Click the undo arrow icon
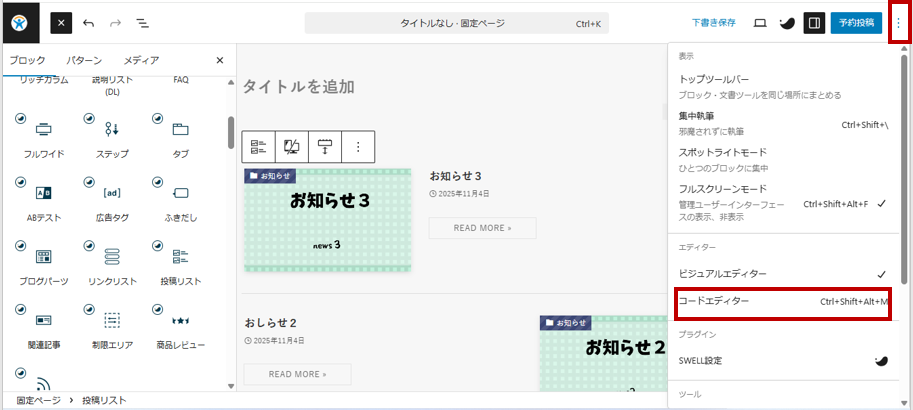 tap(89, 22)
